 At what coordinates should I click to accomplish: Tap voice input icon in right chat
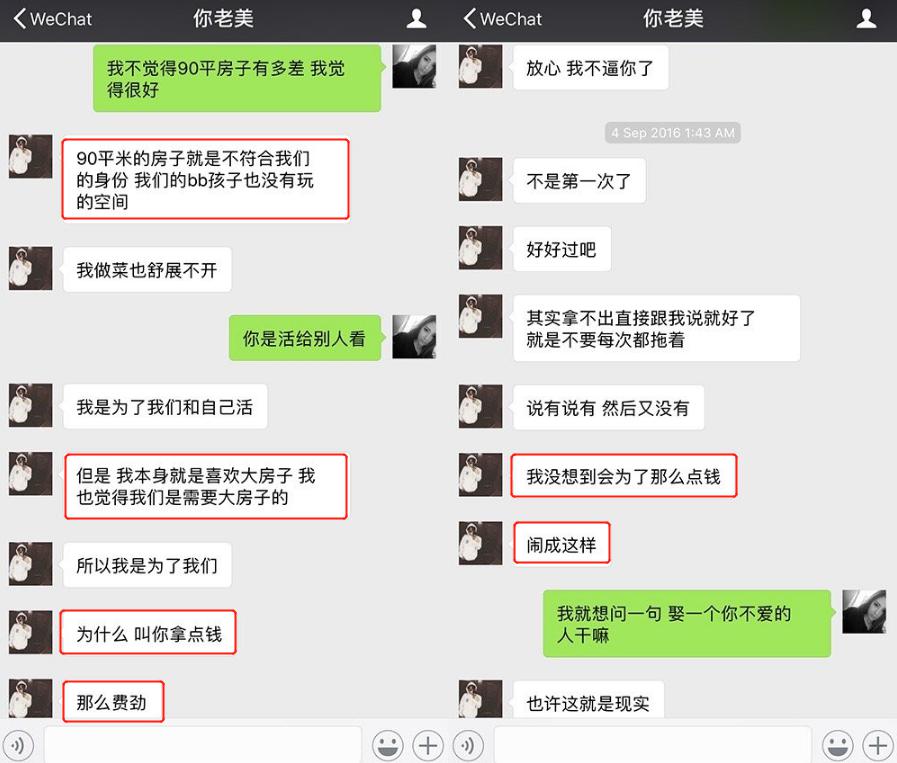(x=469, y=745)
